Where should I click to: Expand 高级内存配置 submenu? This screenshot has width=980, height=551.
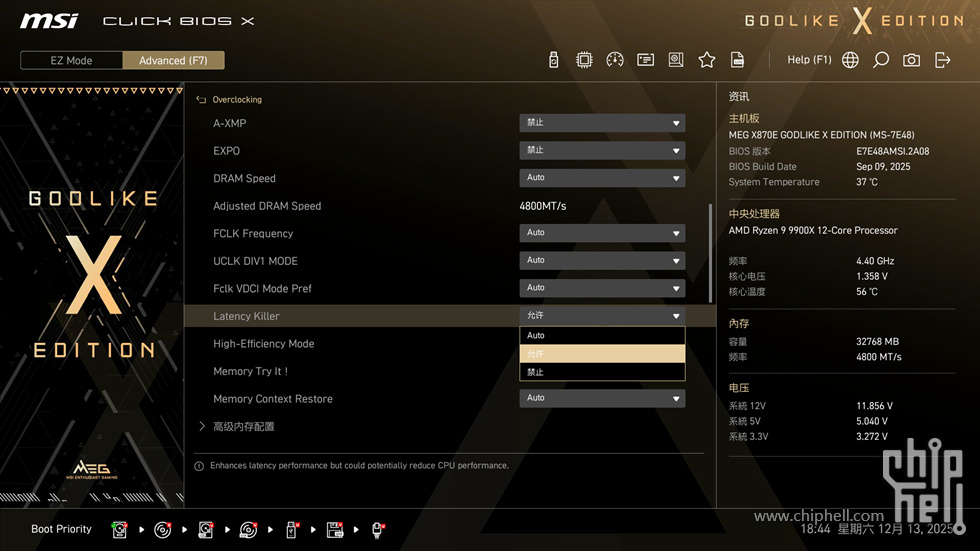(243, 426)
